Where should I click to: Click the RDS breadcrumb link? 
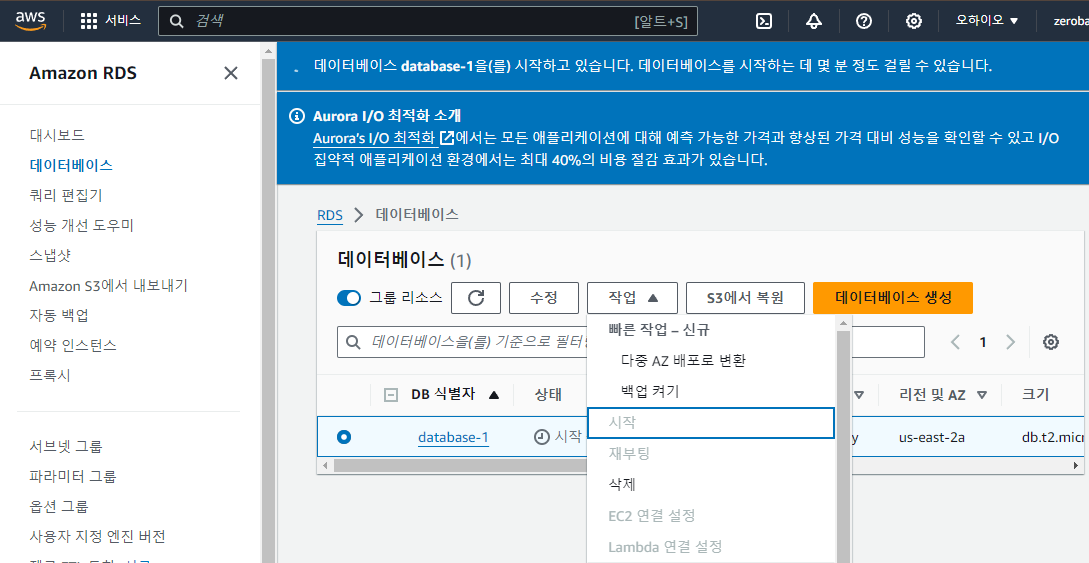[330, 215]
